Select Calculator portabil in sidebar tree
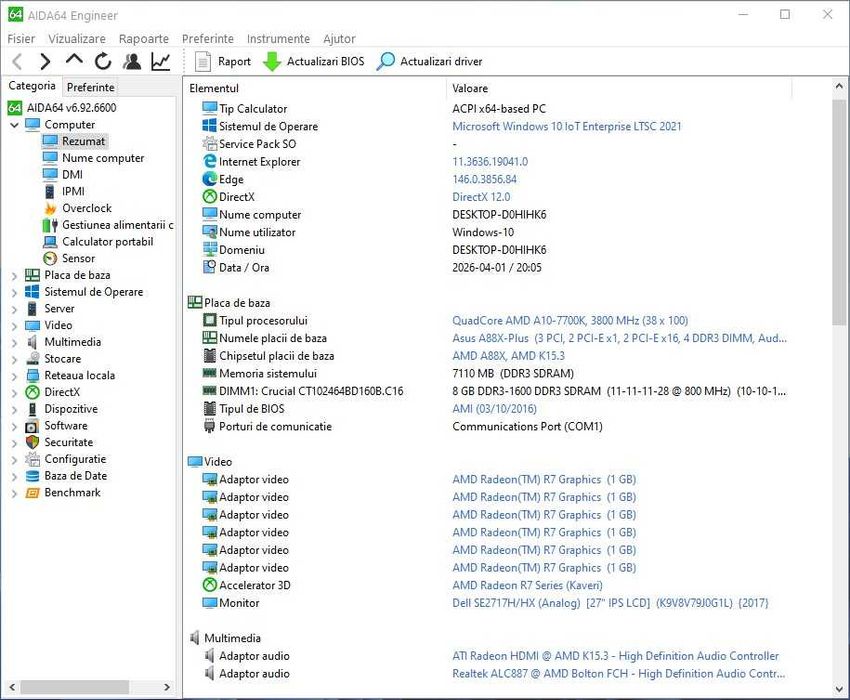Image resolution: width=850 pixels, height=700 pixels. 107,242
